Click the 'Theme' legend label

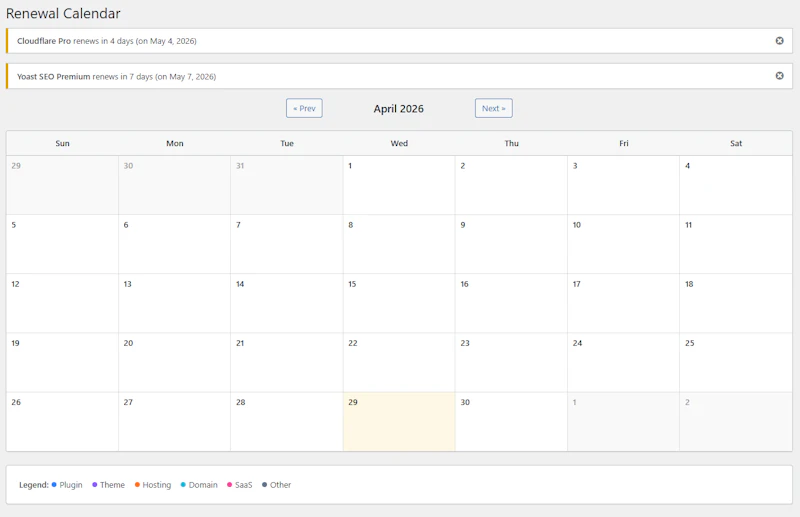112,485
